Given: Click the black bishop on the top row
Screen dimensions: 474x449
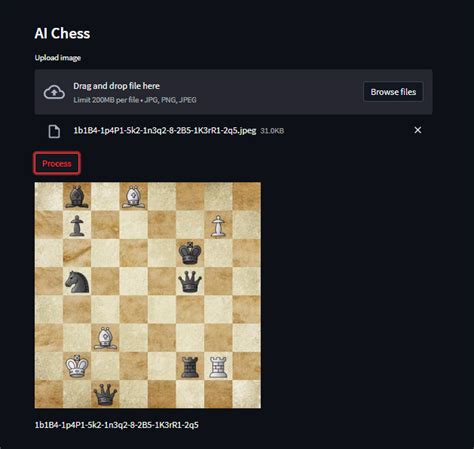Looking at the screenshot, I should [x=77, y=197].
